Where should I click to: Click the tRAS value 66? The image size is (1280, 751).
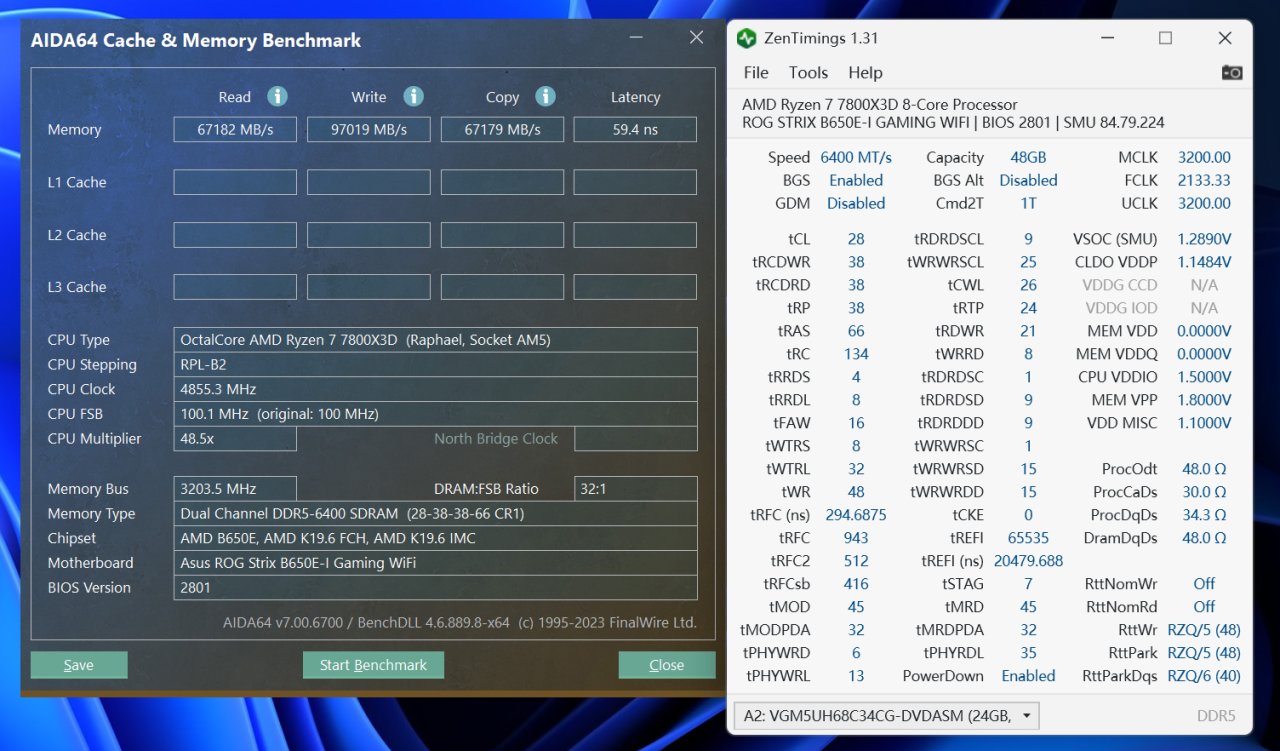coord(856,331)
